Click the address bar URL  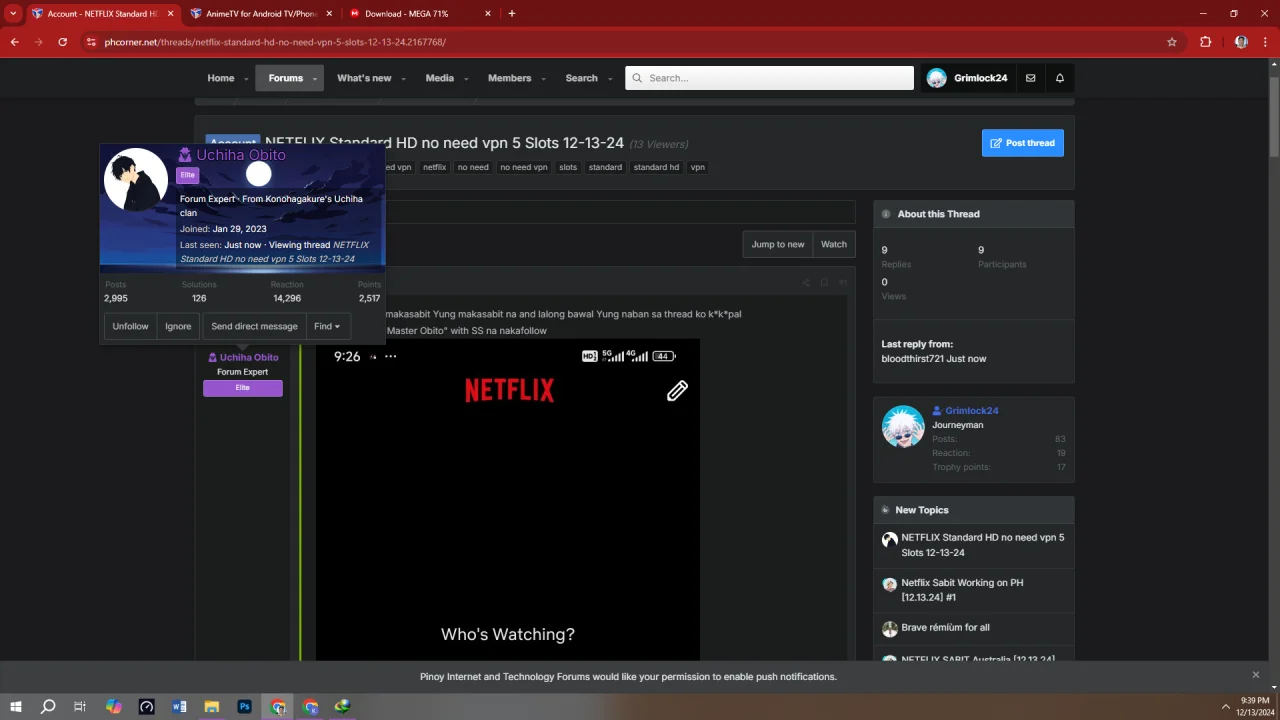(x=275, y=42)
